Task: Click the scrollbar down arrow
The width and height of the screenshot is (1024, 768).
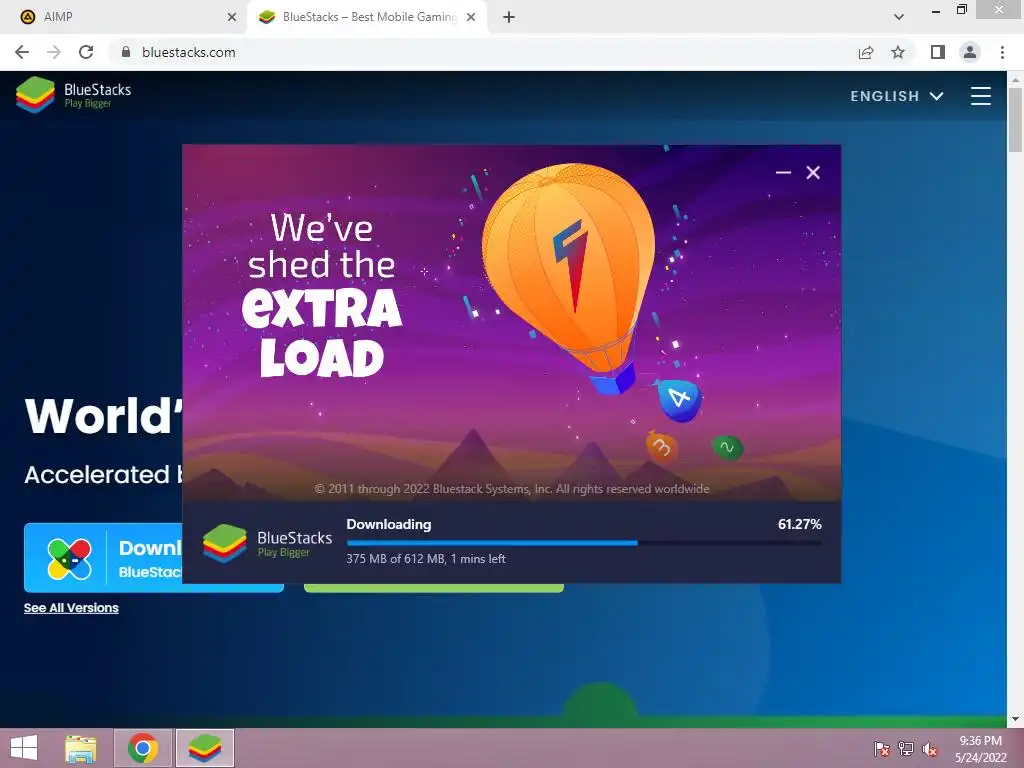Action: (1015, 719)
